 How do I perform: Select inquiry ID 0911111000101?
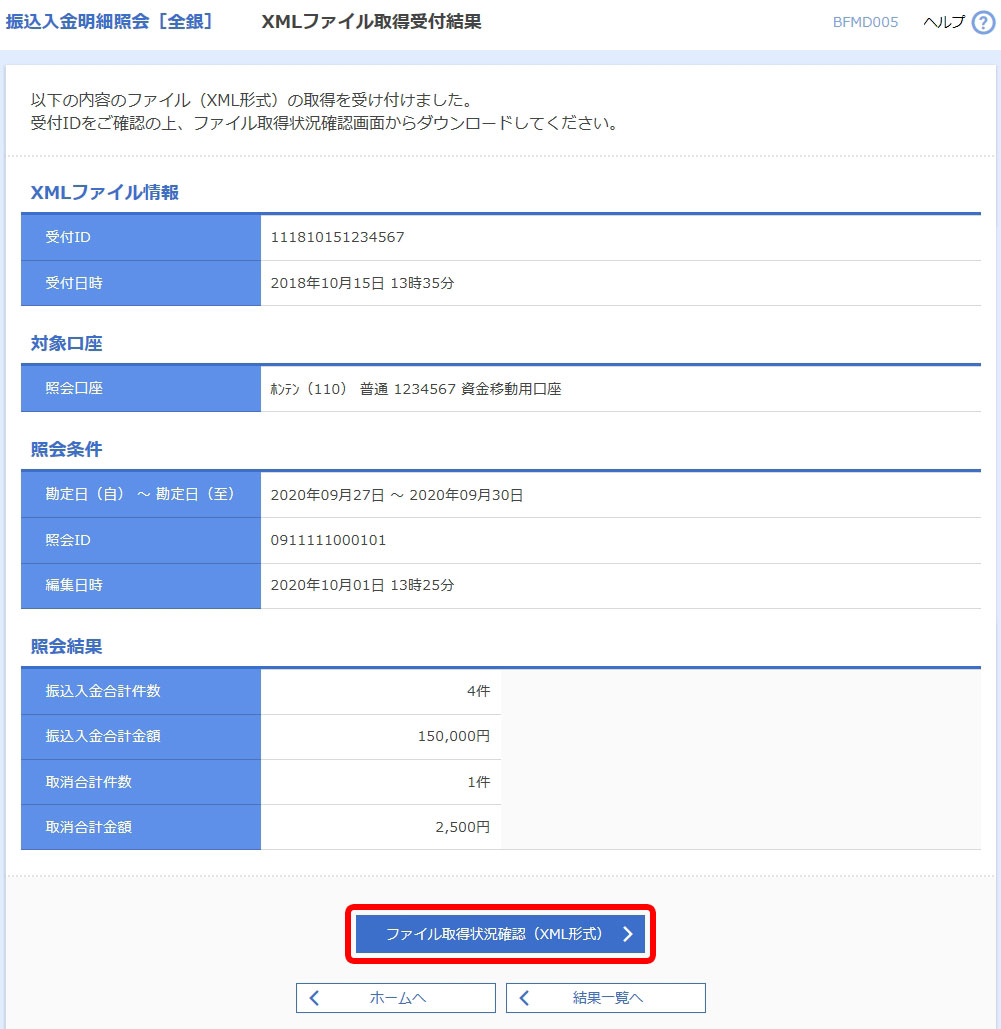tap(328, 540)
